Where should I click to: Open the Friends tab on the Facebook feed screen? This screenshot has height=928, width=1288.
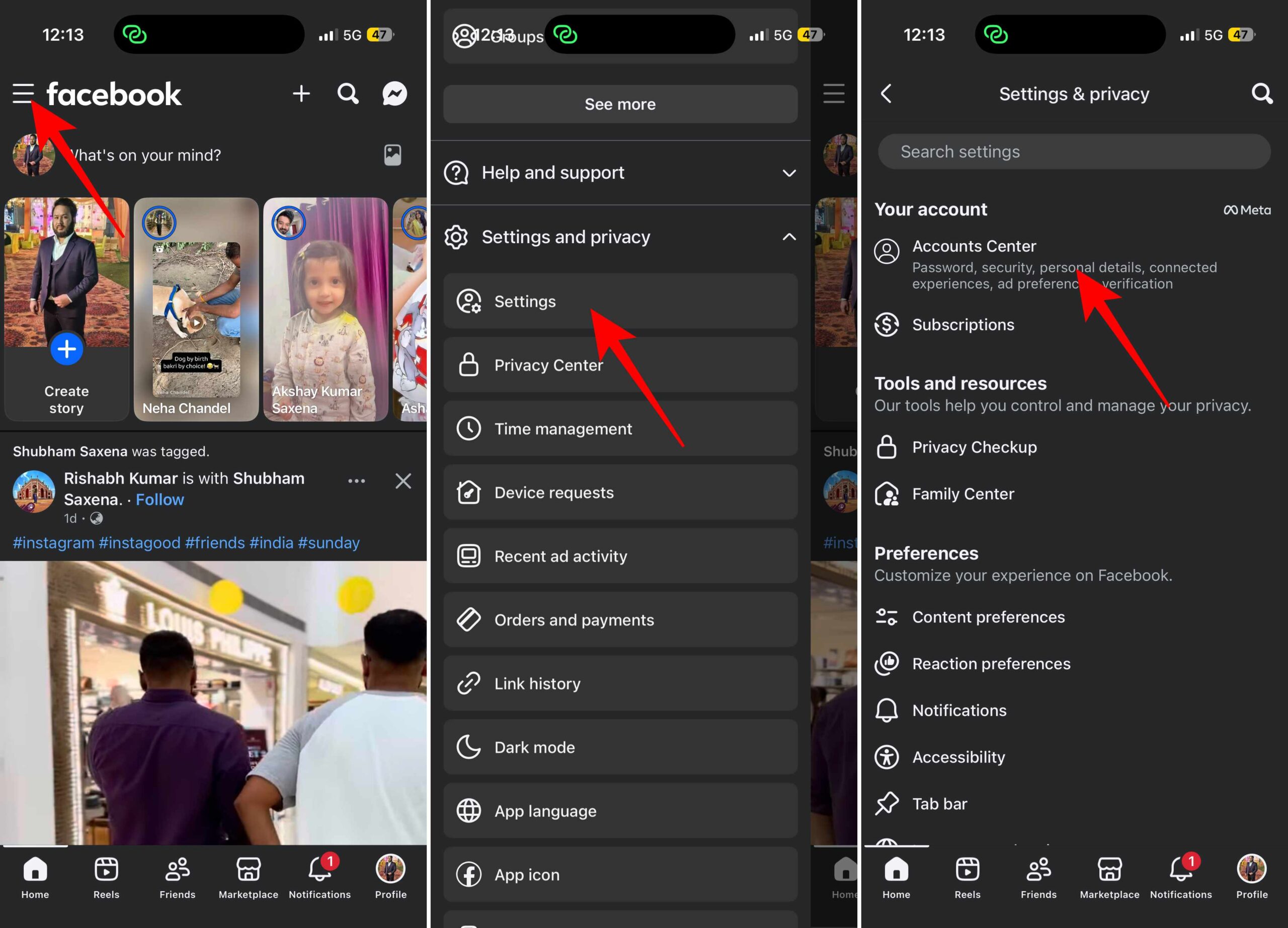(177, 878)
